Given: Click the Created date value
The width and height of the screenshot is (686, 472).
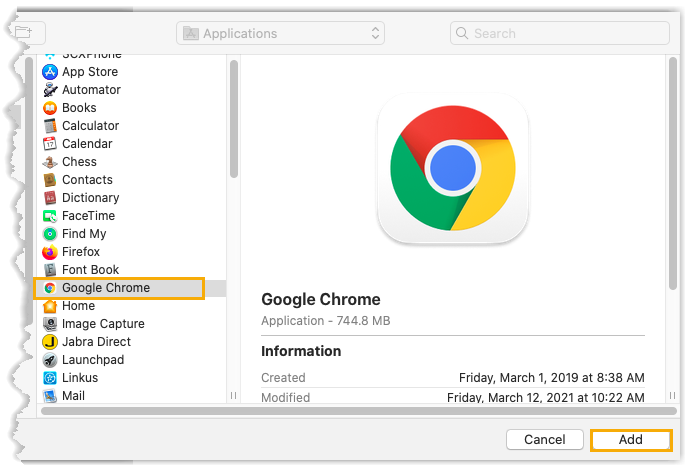Looking at the screenshot, I should click(x=552, y=378).
